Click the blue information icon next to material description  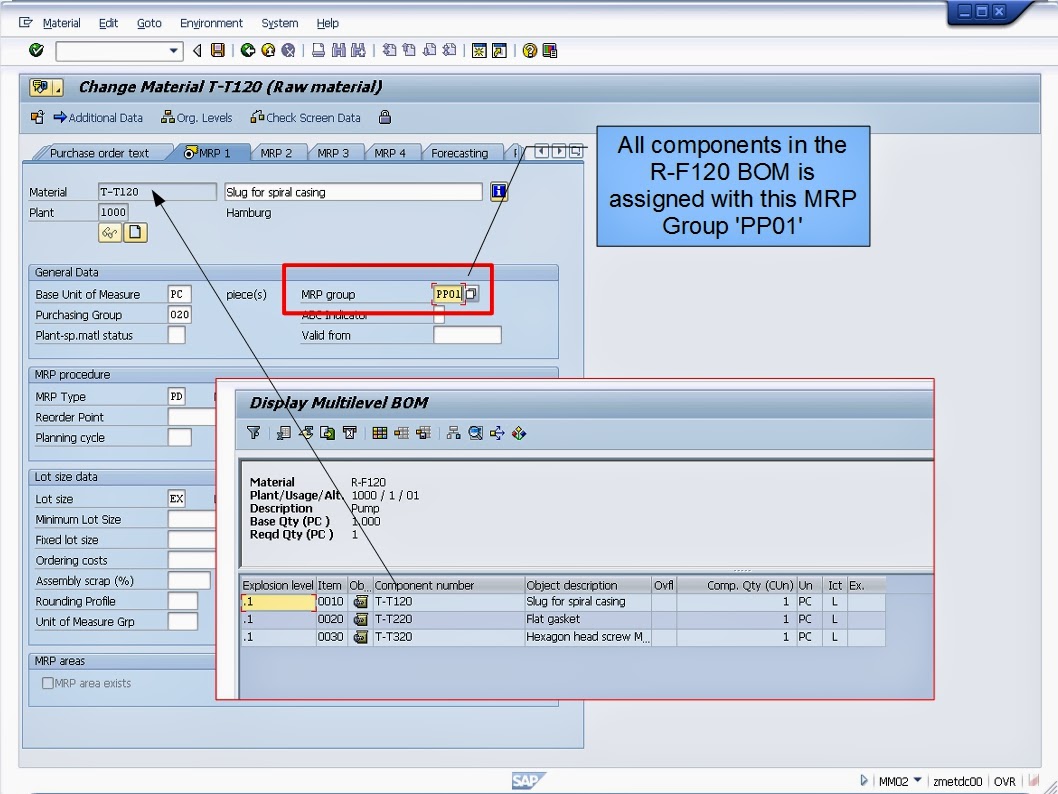click(x=499, y=192)
